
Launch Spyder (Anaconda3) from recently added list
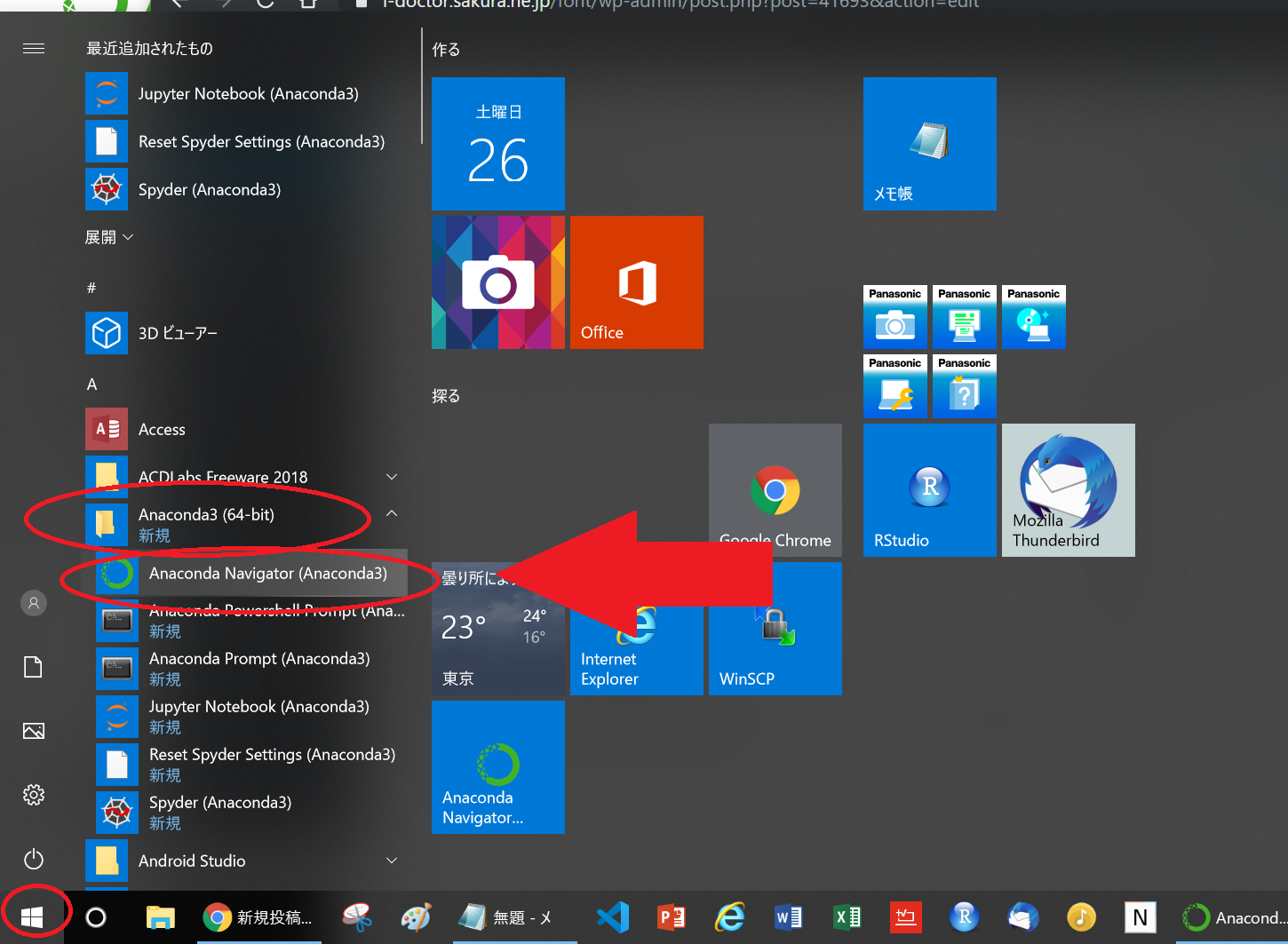[247, 189]
